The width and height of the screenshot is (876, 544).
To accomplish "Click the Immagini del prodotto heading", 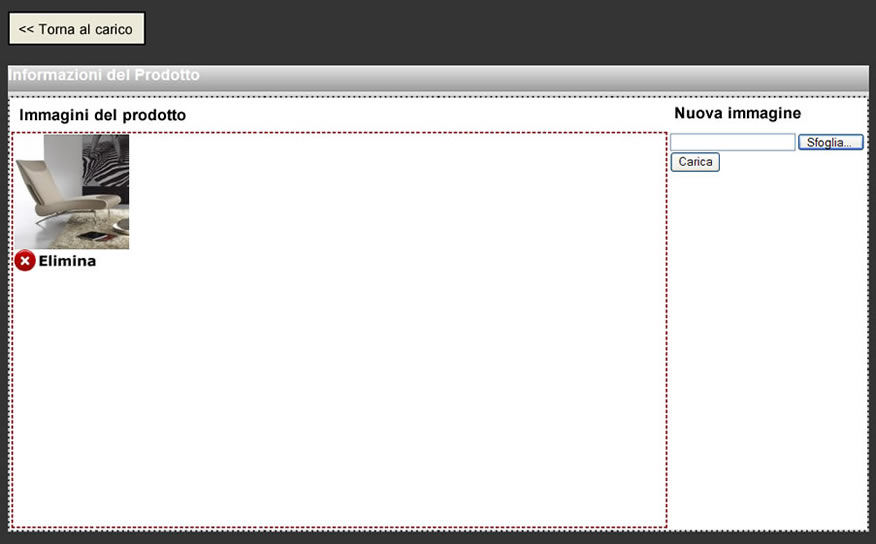I will click(x=102, y=115).
